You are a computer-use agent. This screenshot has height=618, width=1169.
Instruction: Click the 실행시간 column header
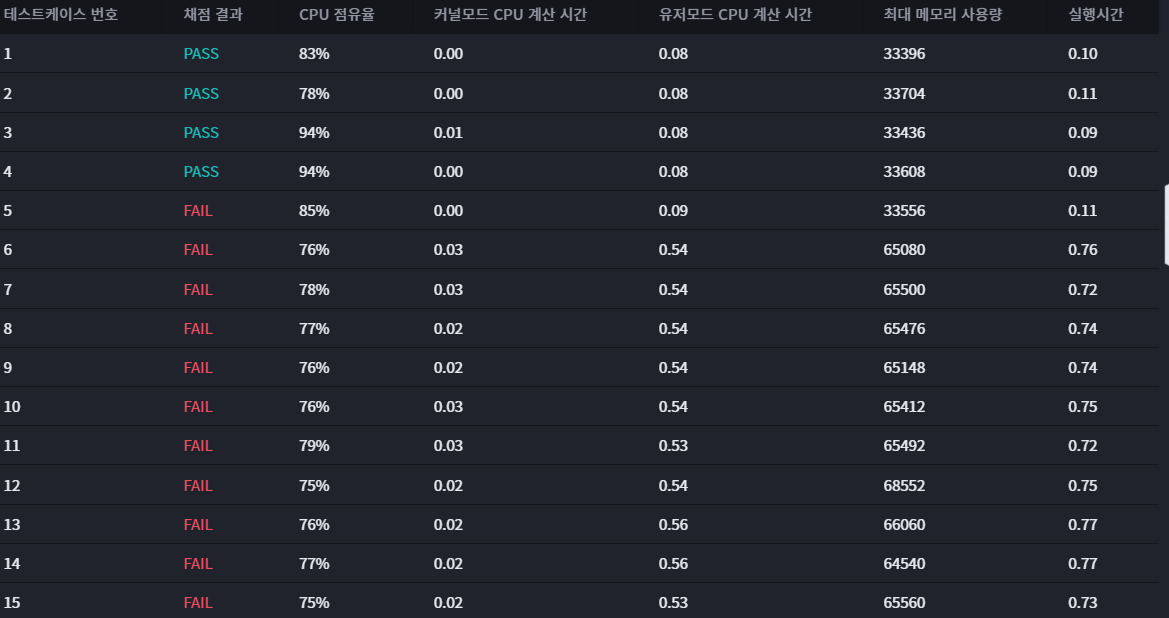(1095, 14)
